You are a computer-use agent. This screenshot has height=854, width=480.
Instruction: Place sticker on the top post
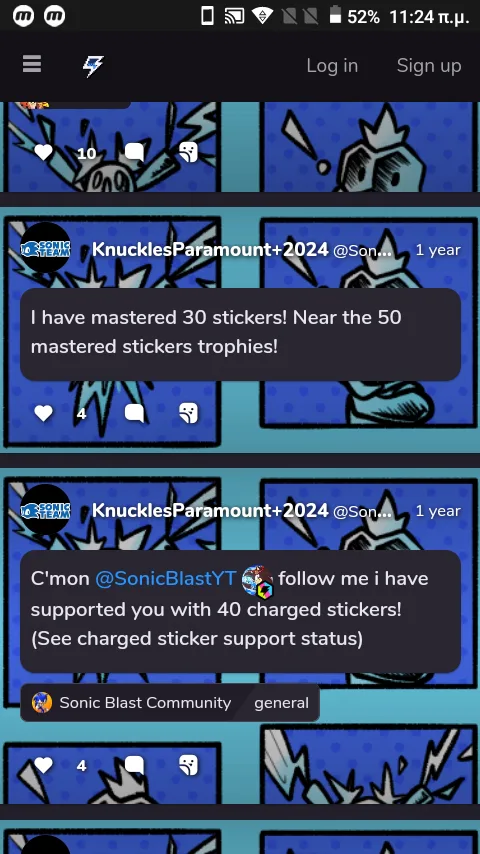(x=189, y=152)
